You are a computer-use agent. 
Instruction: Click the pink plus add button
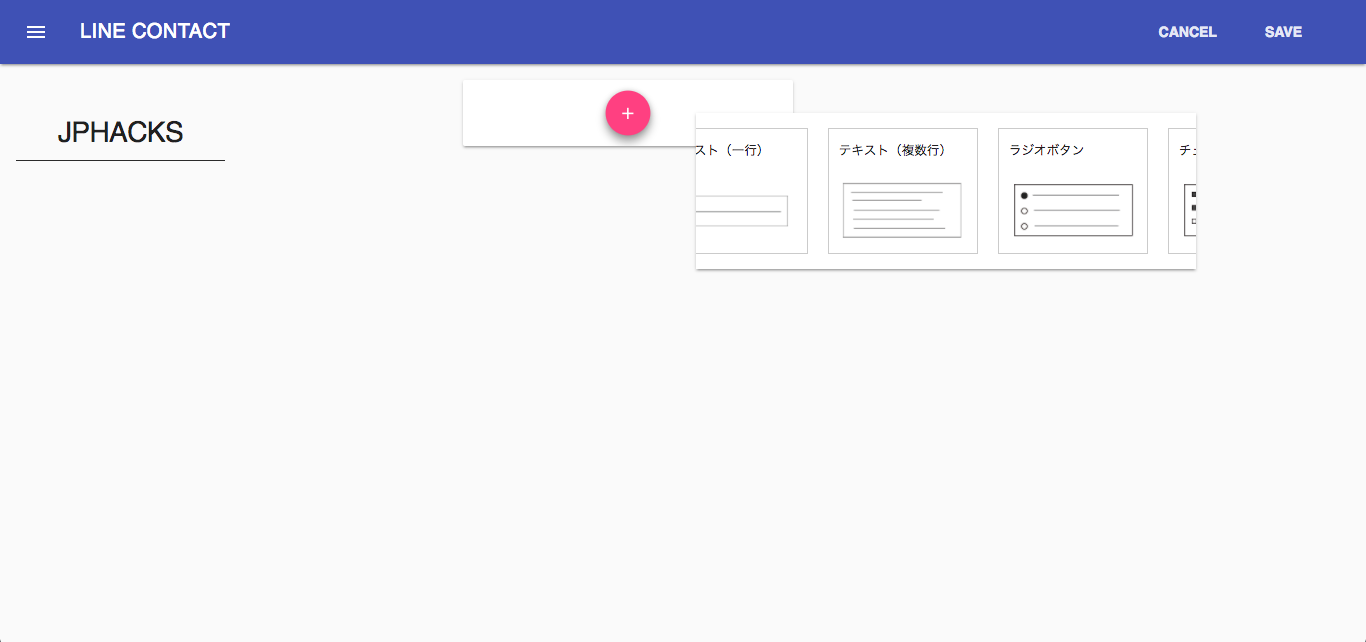(628, 113)
